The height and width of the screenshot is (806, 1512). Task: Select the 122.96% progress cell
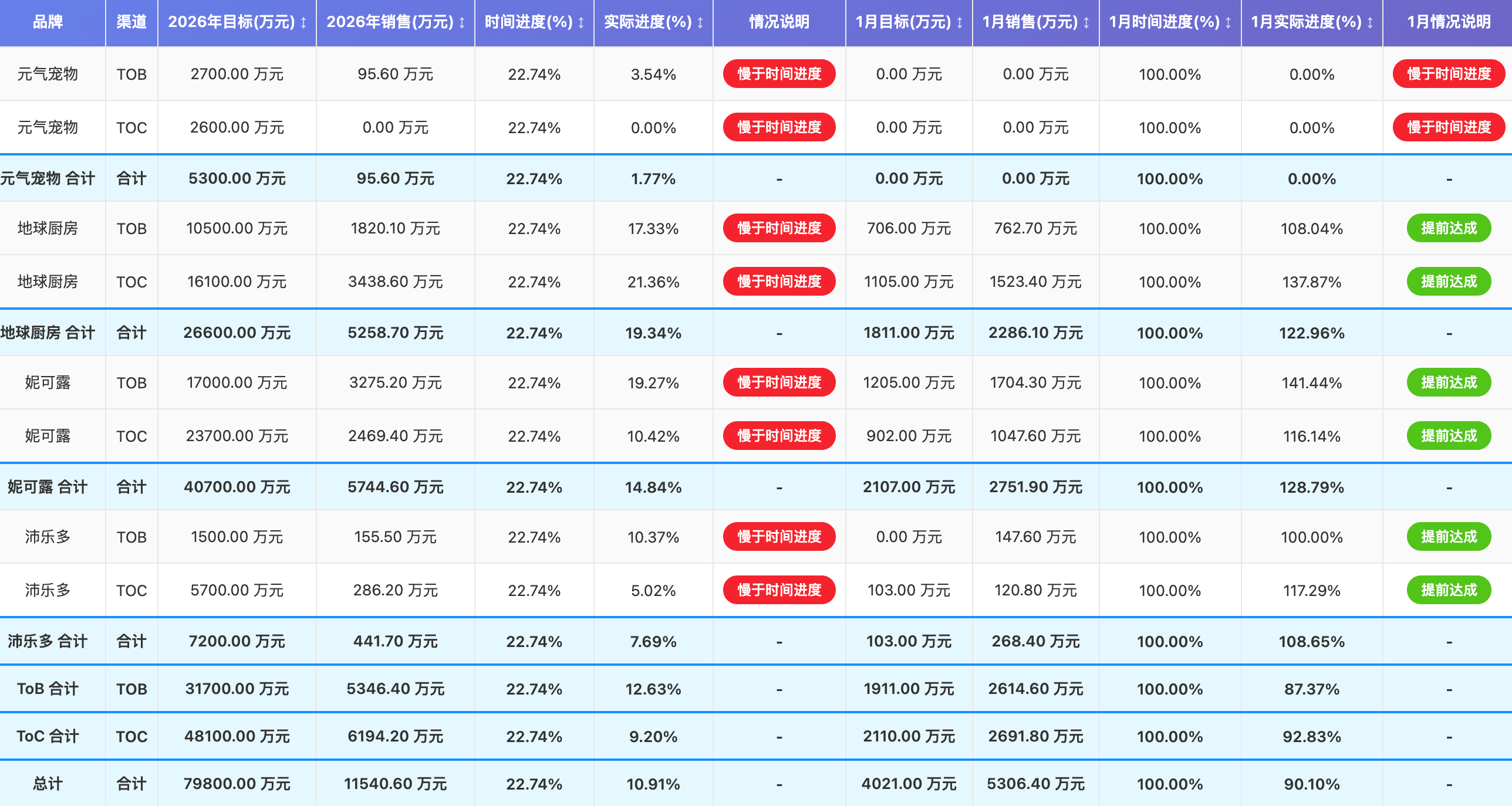click(1312, 333)
